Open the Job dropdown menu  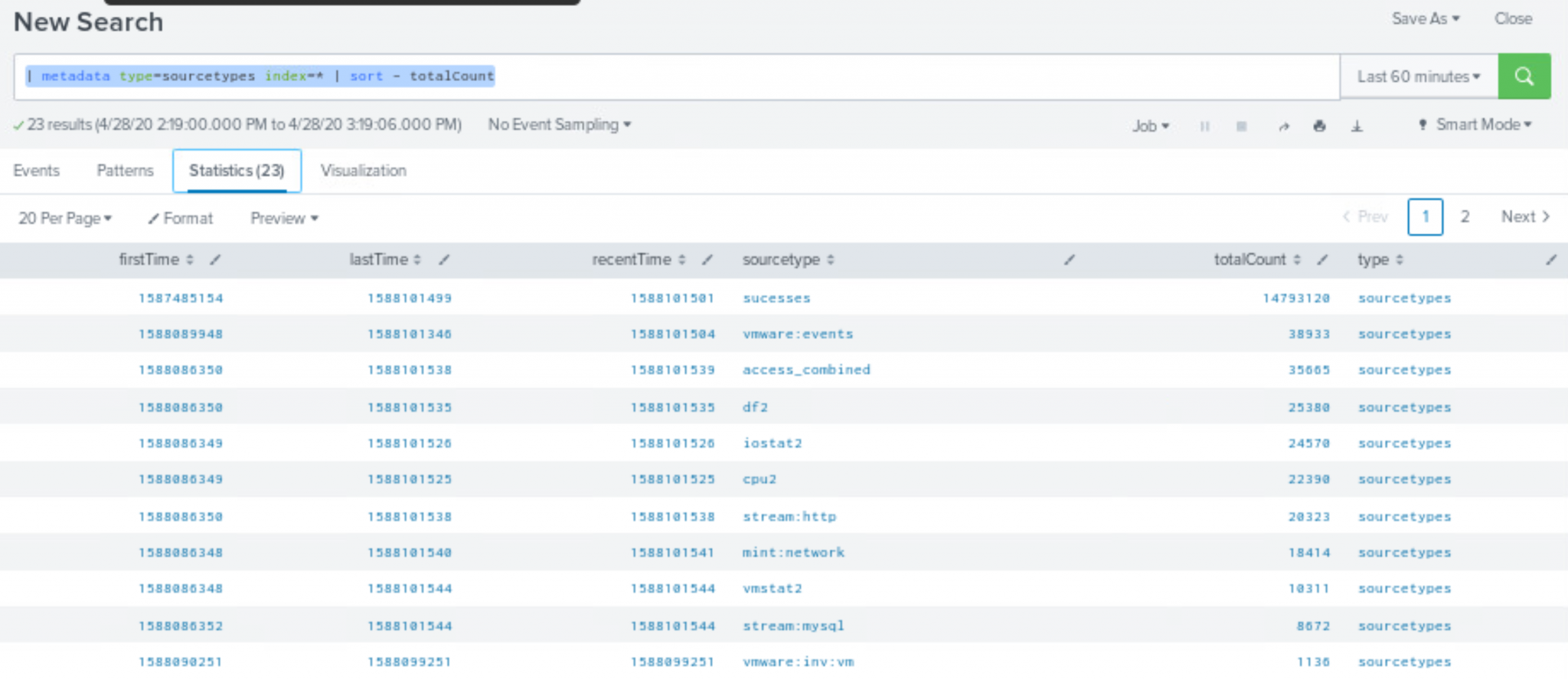tap(1151, 126)
